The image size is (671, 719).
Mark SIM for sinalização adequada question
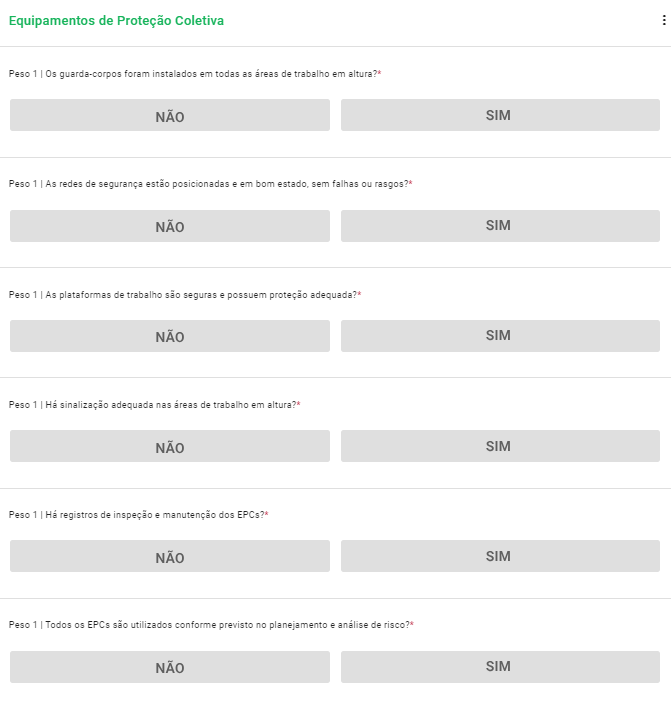[x=499, y=446]
